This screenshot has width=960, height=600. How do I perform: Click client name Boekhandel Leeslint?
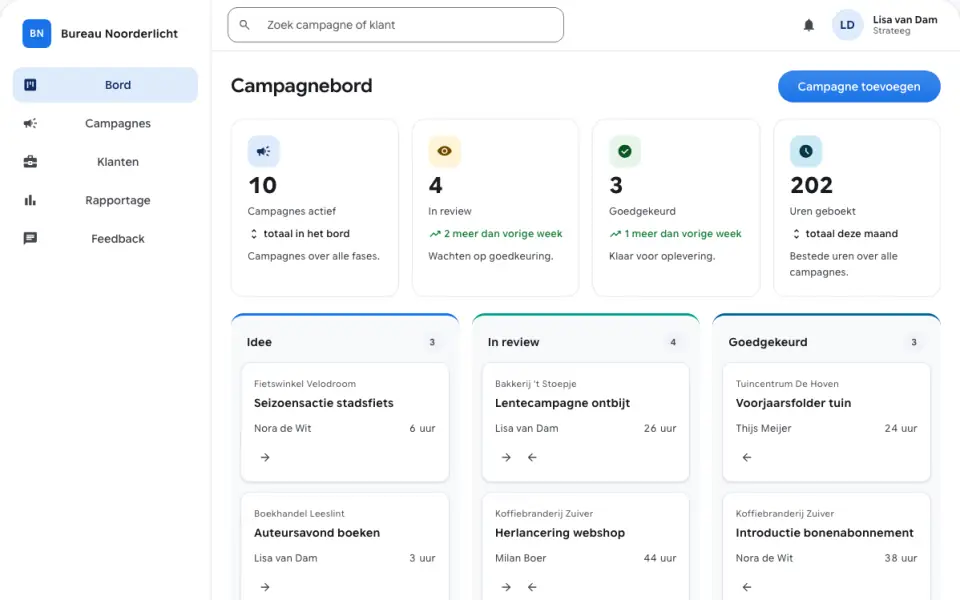(x=299, y=514)
